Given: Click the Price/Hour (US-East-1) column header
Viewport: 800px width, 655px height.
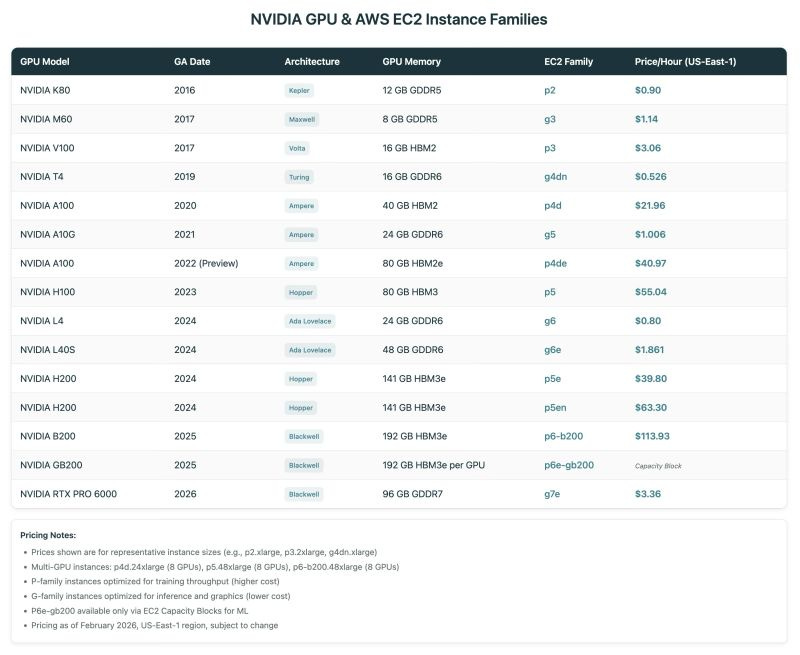Looking at the screenshot, I should pyautogui.click(x=685, y=62).
